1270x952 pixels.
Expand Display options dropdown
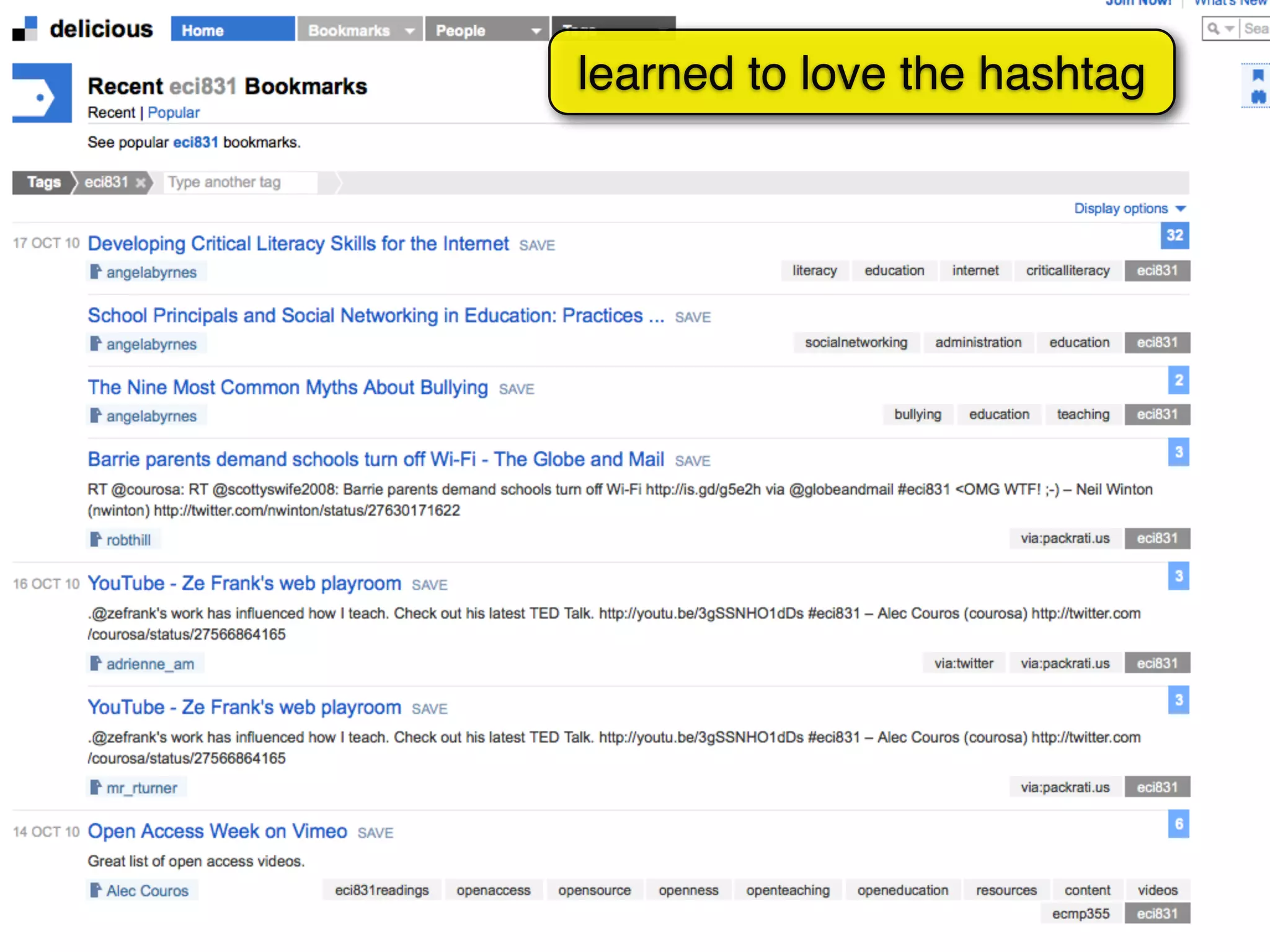click(x=1130, y=208)
